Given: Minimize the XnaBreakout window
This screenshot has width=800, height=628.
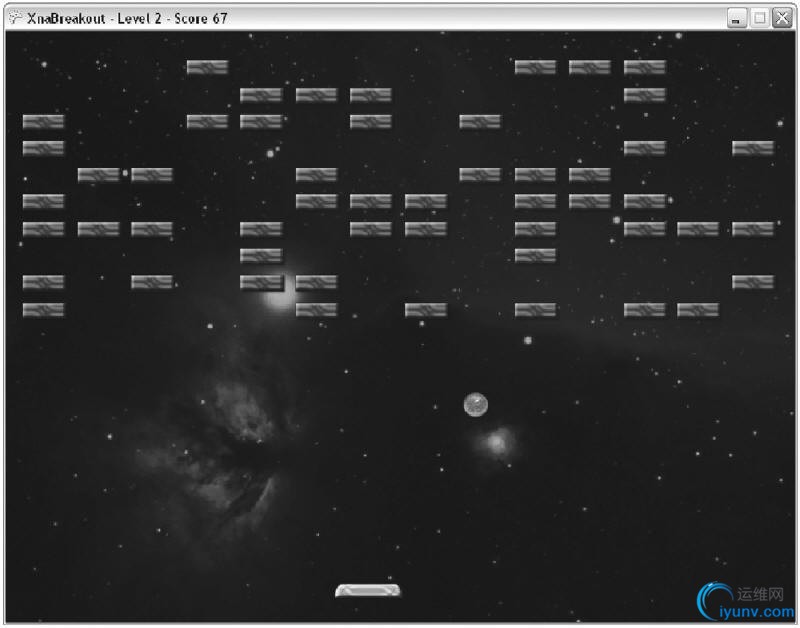Looking at the screenshot, I should (736, 18).
